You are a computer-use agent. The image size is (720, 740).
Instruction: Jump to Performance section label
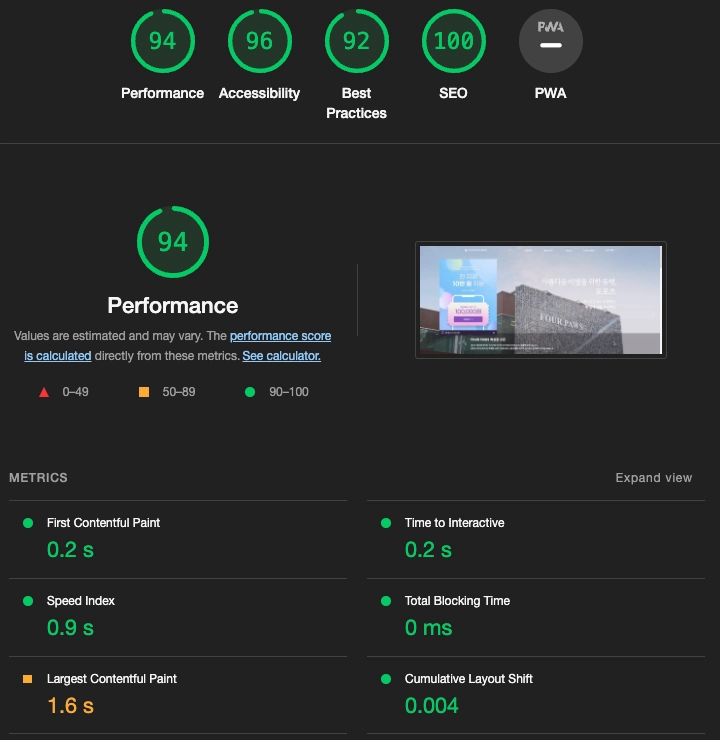click(x=162, y=93)
